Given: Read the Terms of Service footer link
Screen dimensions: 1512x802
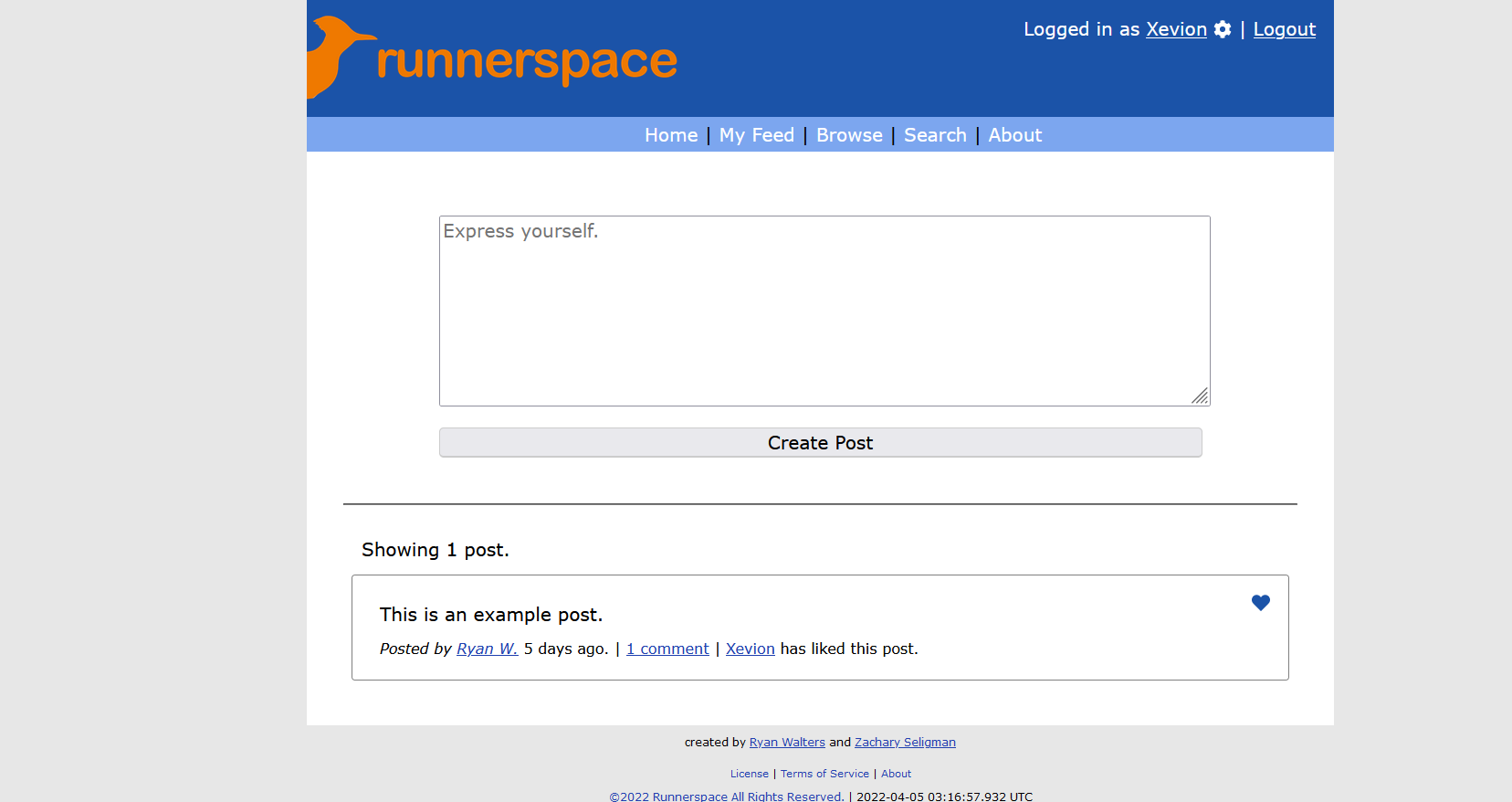Looking at the screenshot, I should click(824, 774).
